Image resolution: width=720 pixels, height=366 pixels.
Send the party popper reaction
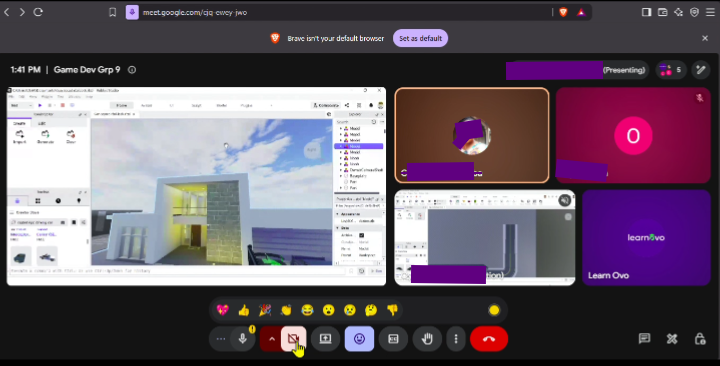[x=265, y=310]
